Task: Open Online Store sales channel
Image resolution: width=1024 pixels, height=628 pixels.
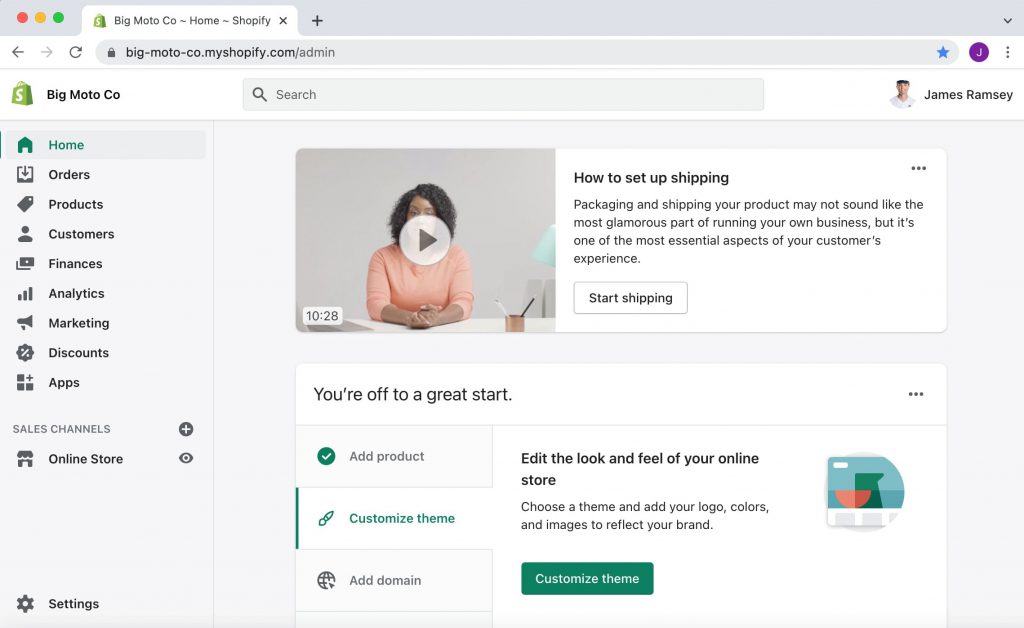Action: tap(86, 459)
